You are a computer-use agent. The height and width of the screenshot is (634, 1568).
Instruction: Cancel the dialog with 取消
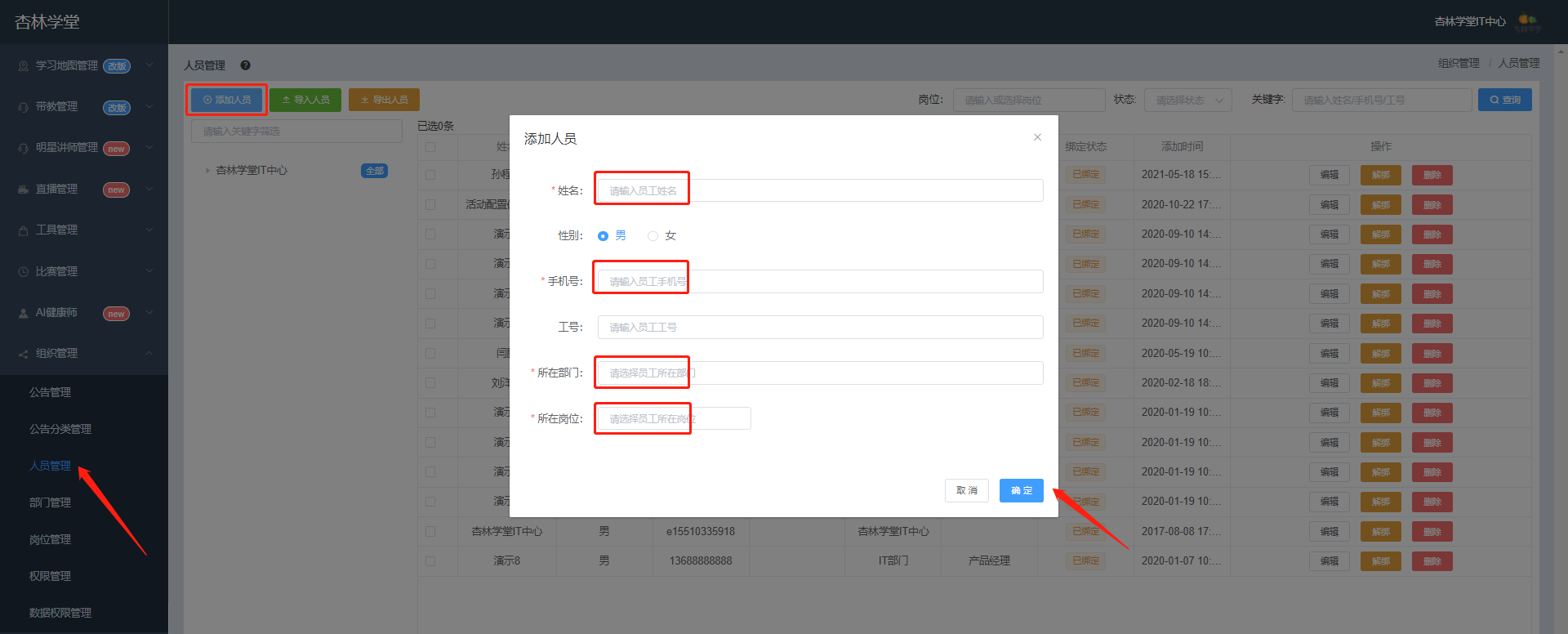pyautogui.click(x=967, y=491)
